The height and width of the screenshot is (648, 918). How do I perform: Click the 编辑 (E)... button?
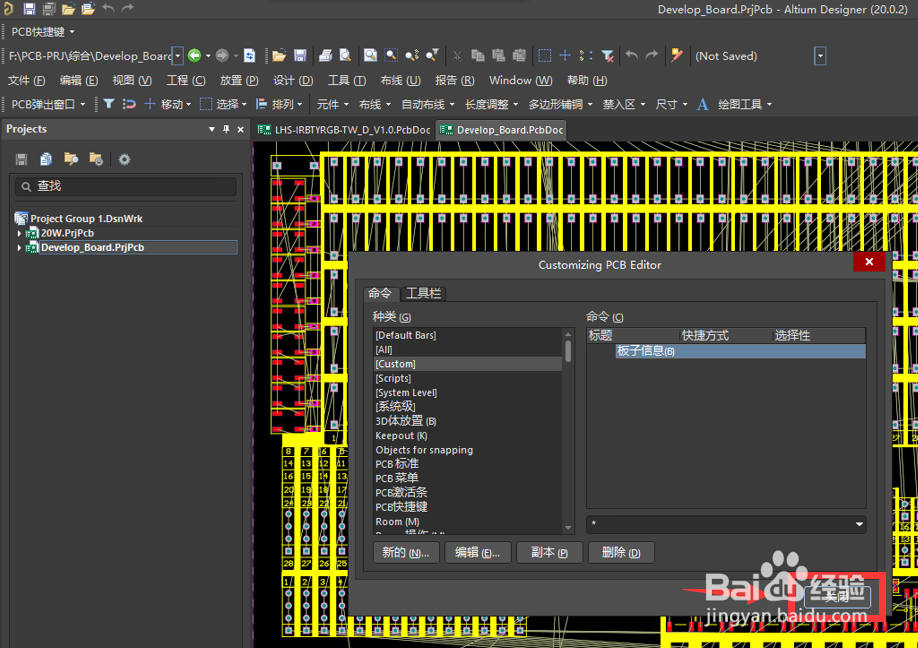click(478, 553)
